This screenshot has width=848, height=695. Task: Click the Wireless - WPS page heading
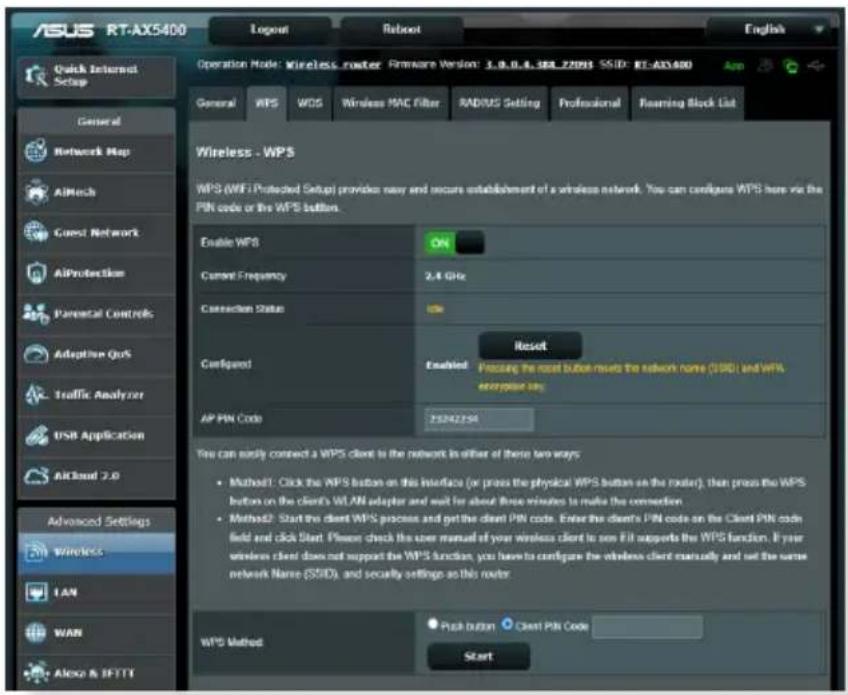246,152
